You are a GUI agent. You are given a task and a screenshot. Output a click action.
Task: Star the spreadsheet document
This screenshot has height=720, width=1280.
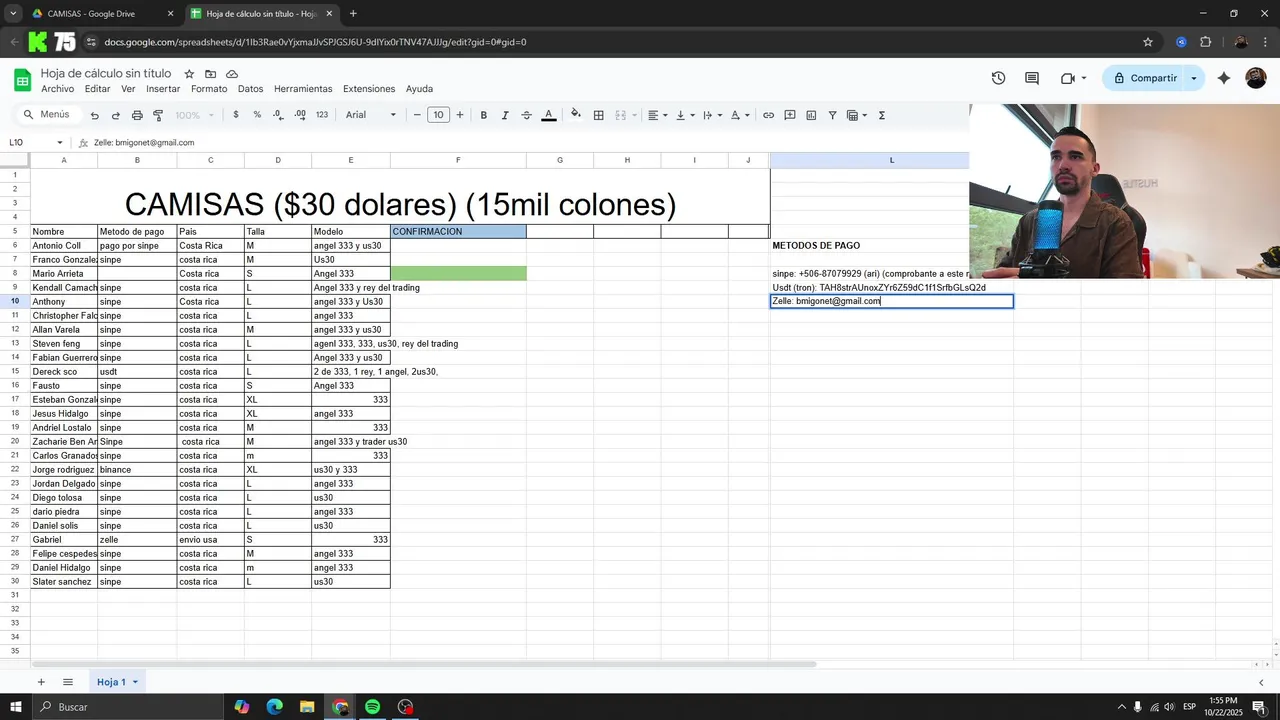[189, 74]
